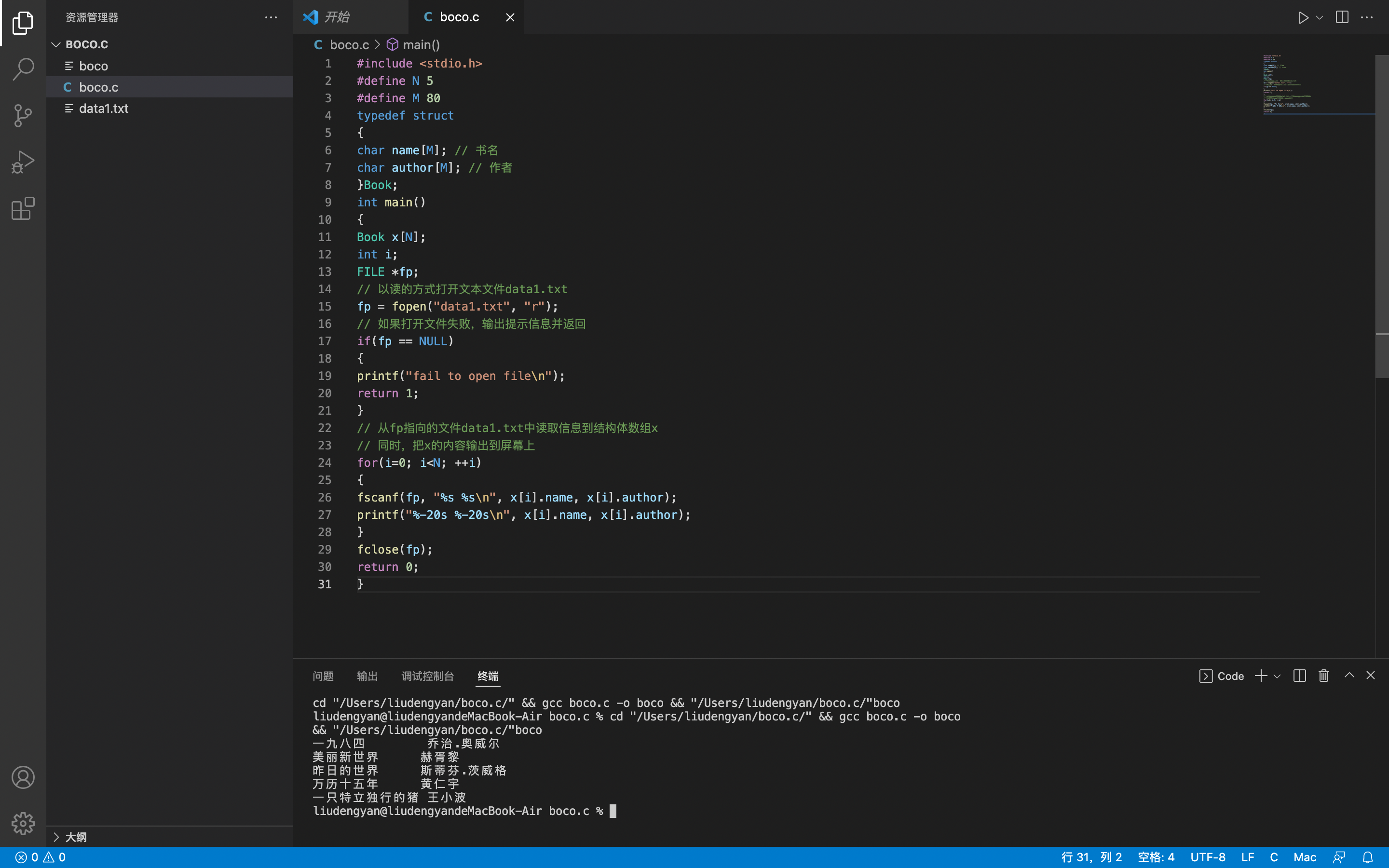Switch to the 问题 problems tab
Screen dimensions: 1389x868
click(323, 676)
